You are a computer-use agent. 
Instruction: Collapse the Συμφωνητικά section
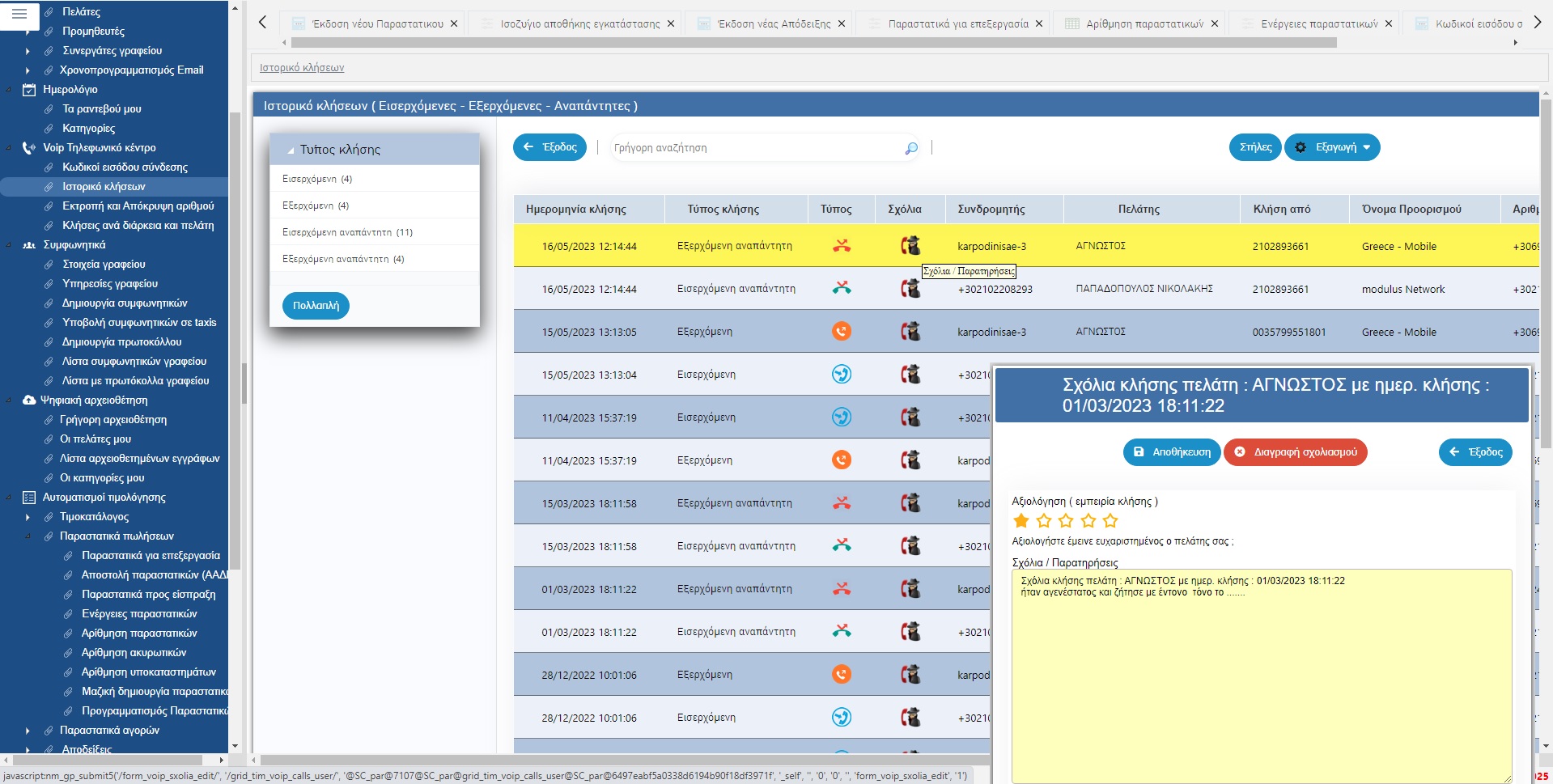coord(9,245)
